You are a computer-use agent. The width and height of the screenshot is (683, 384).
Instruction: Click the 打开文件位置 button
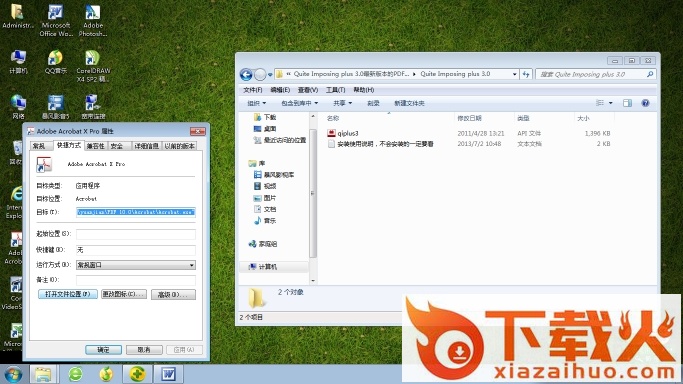(x=68, y=294)
